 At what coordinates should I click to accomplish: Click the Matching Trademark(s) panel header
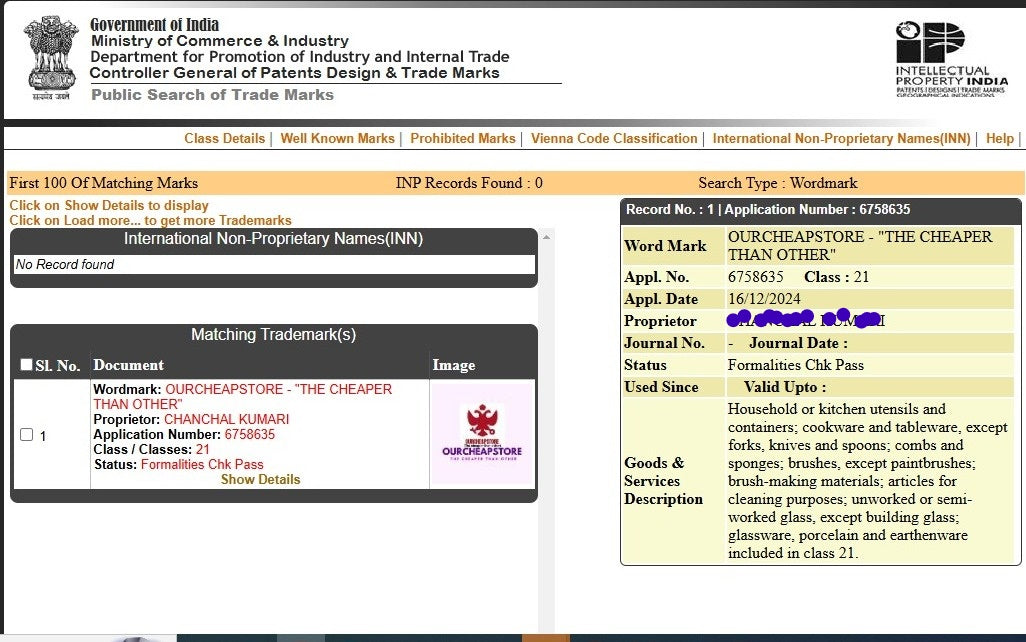(273, 335)
